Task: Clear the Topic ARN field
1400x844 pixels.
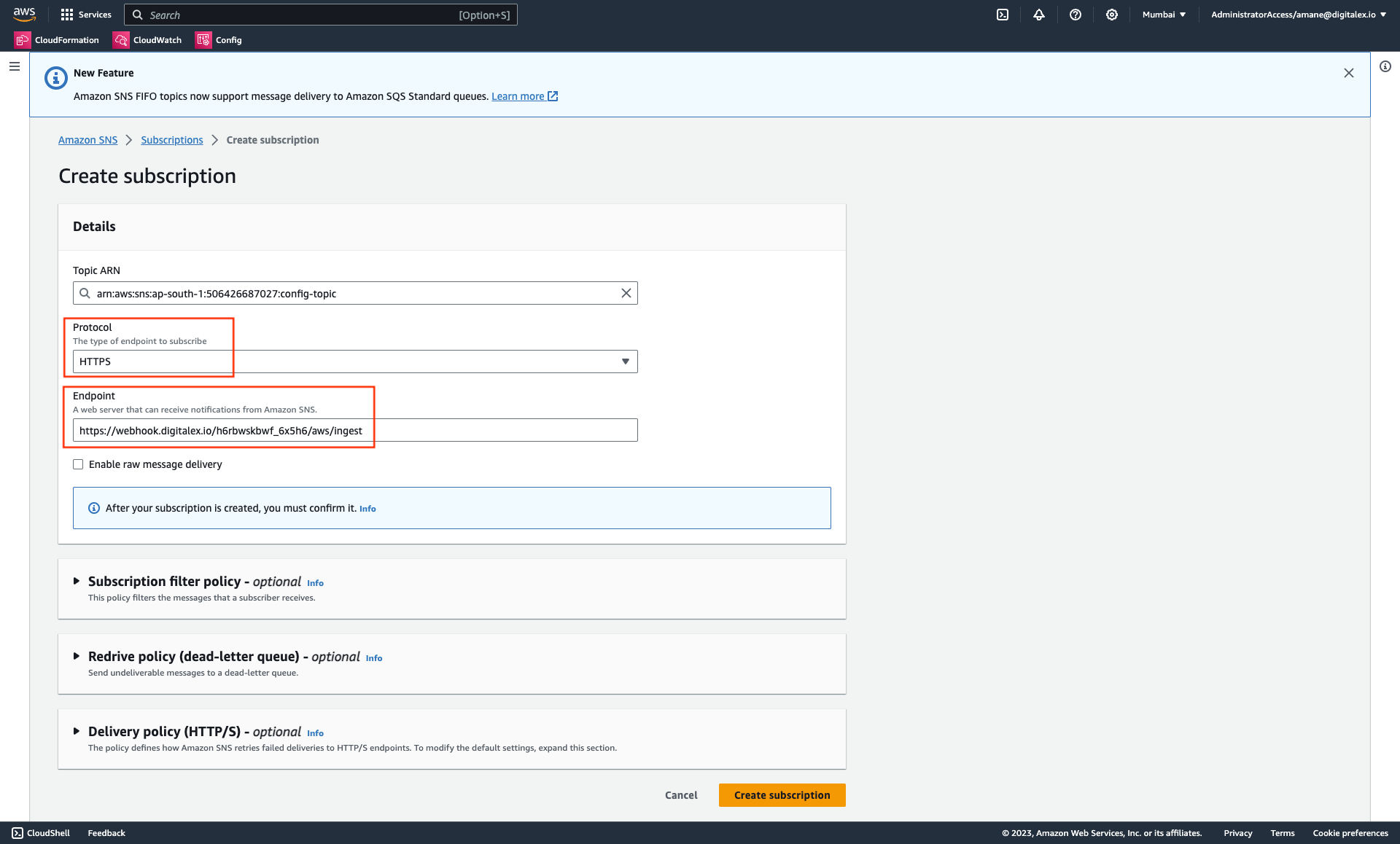Action: click(x=626, y=293)
